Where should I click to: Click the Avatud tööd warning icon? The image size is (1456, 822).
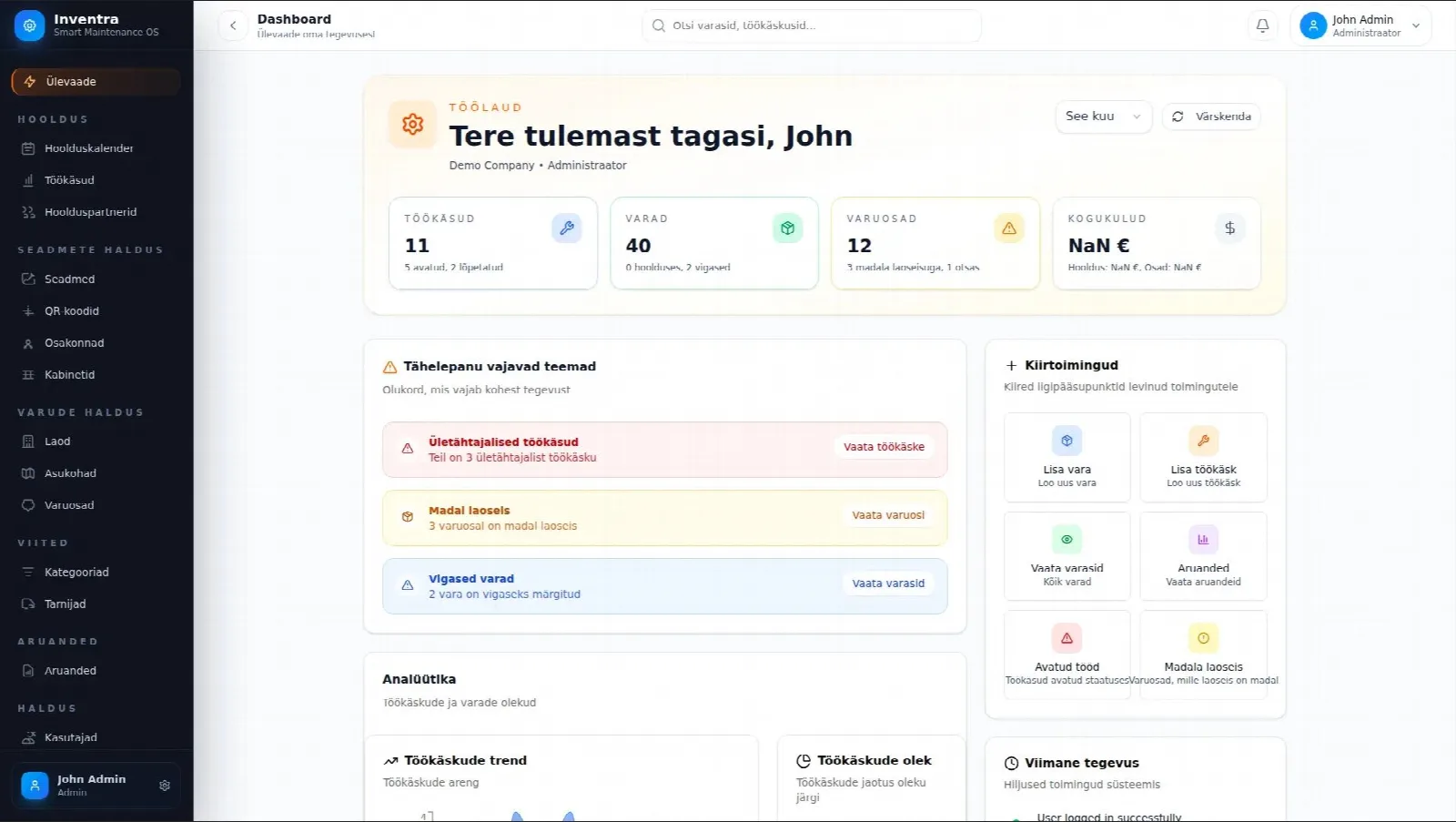(x=1067, y=638)
